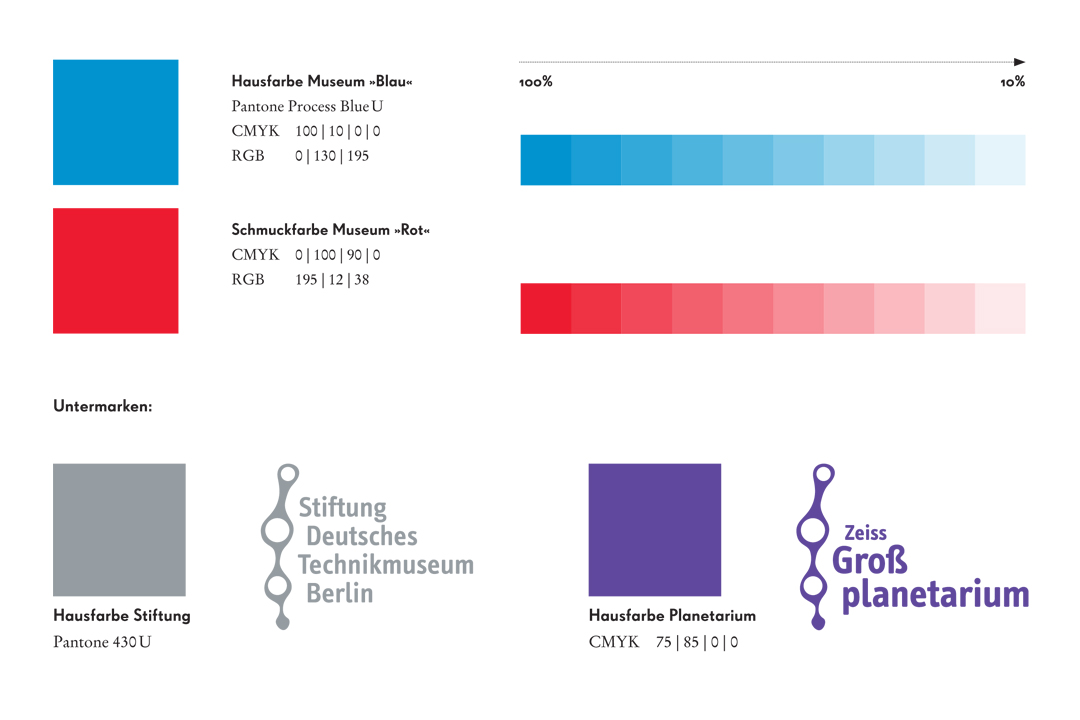Click the Pantone Process Blue U text
This screenshot has height=720, width=1080.
pyautogui.click(x=307, y=106)
